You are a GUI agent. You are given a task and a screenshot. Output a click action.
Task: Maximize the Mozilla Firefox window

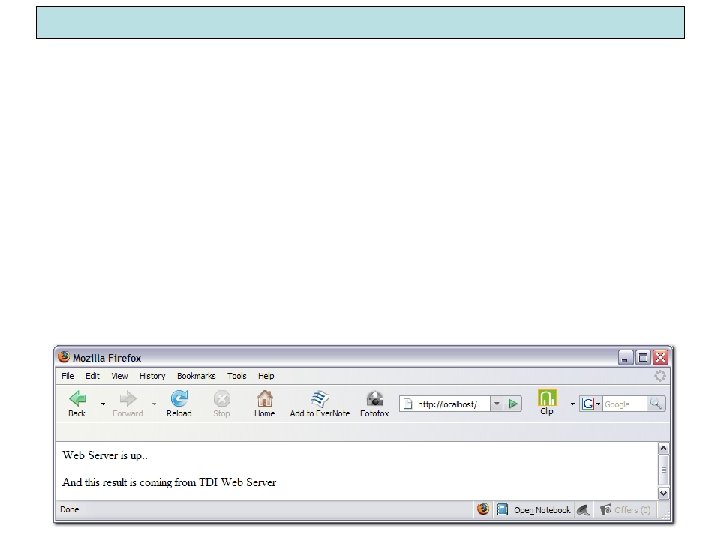click(643, 357)
